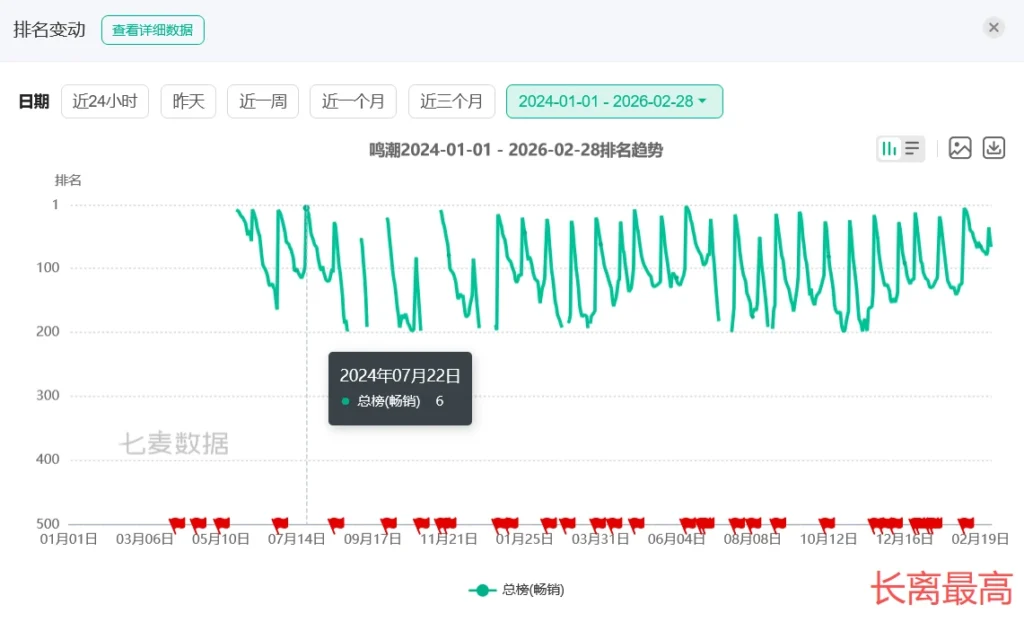Choose the 近三个月 date range
This screenshot has width=1024, height=622.
tap(451, 101)
